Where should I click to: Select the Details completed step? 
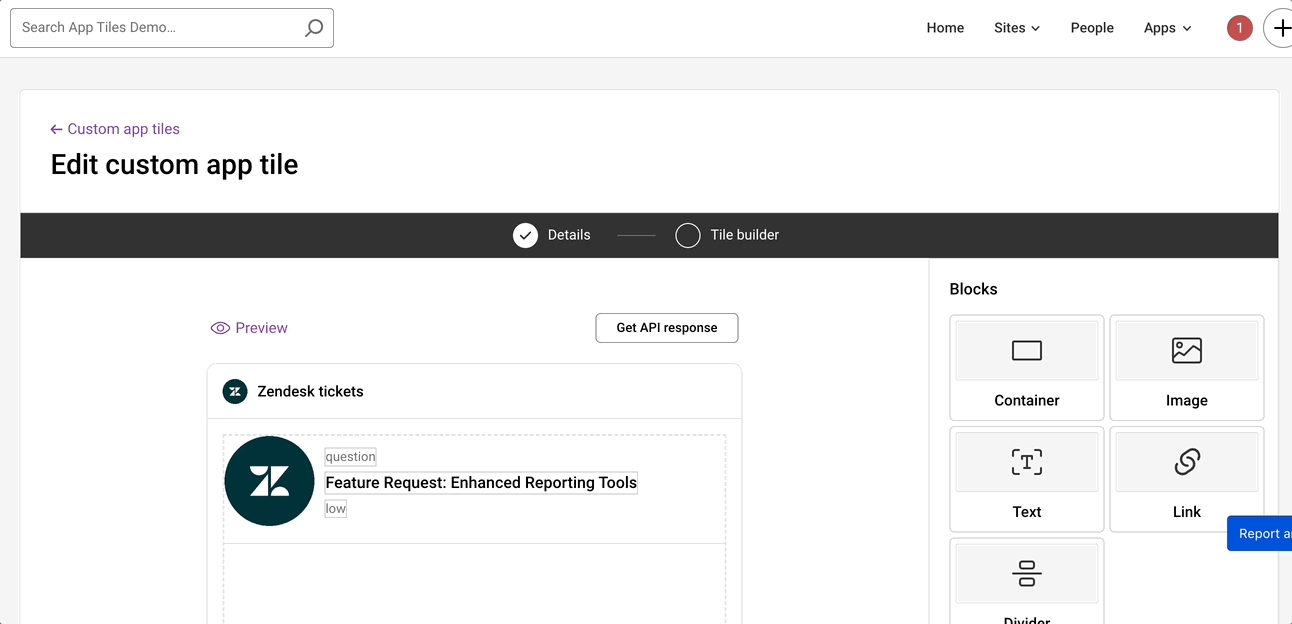526,235
